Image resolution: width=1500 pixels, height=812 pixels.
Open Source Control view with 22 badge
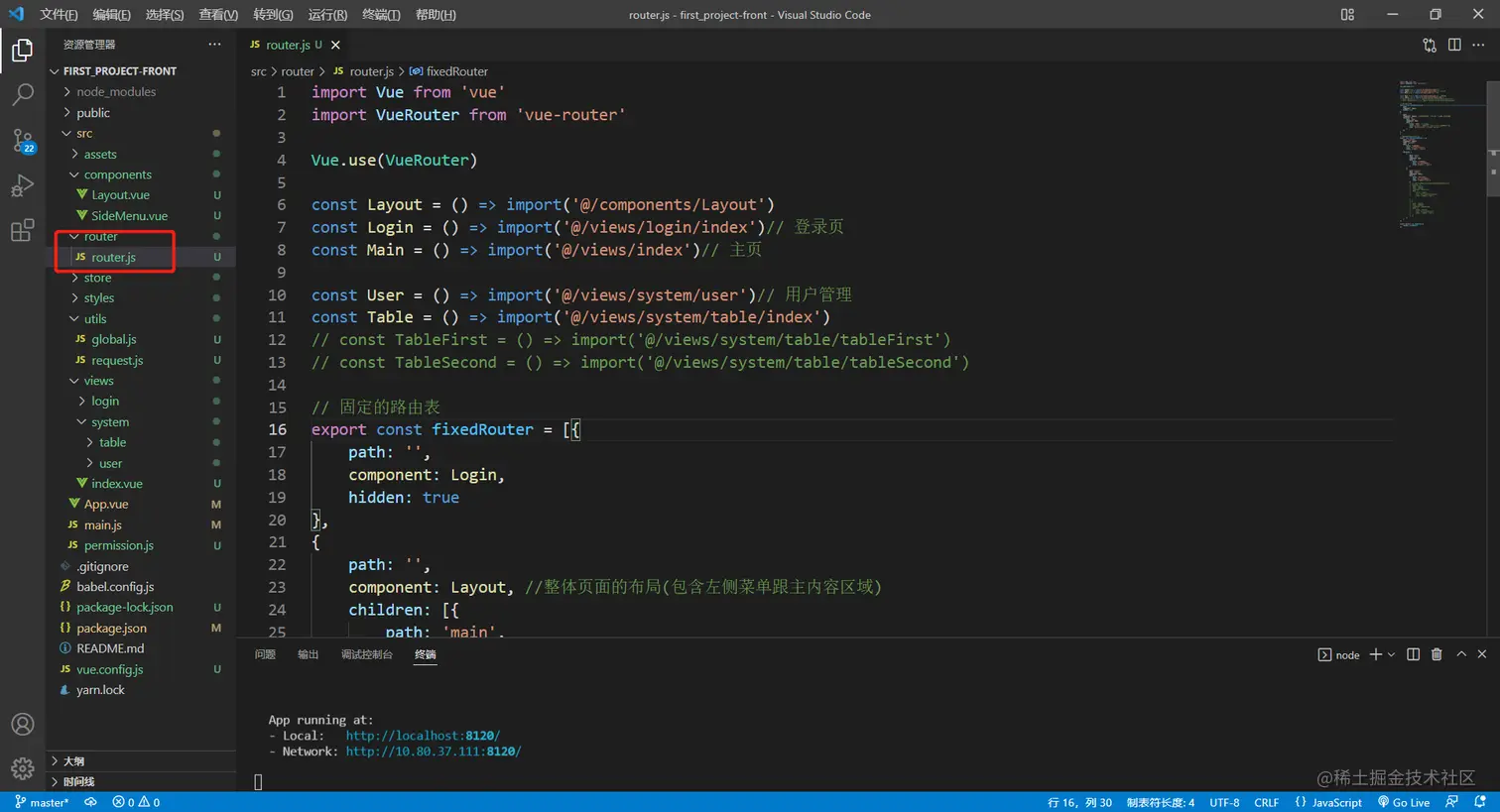point(22,141)
